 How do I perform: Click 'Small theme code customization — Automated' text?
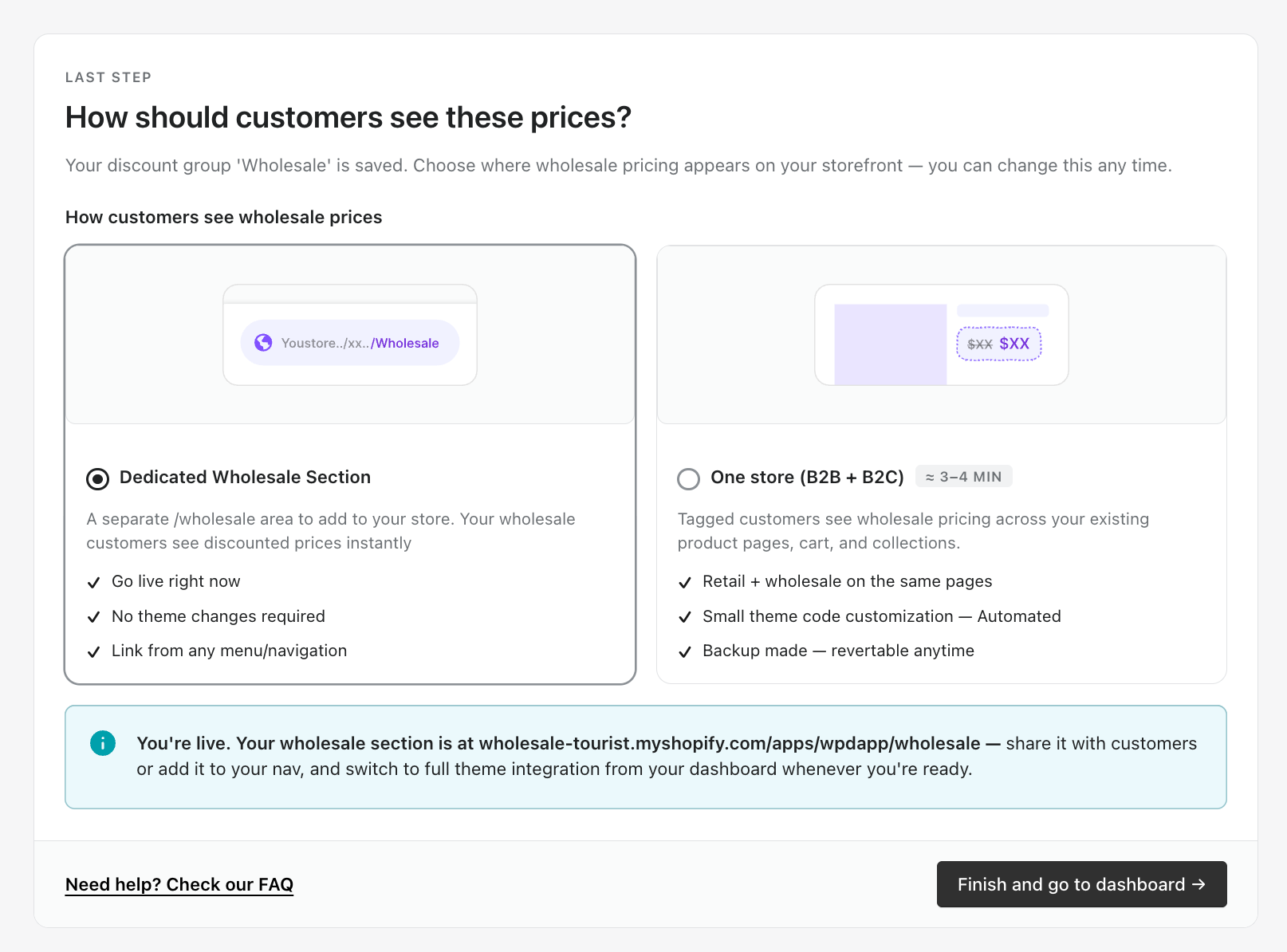882,616
